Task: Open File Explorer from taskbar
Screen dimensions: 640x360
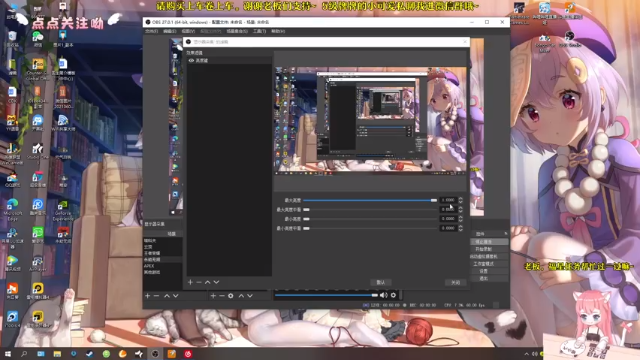Action: [x=57, y=354]
